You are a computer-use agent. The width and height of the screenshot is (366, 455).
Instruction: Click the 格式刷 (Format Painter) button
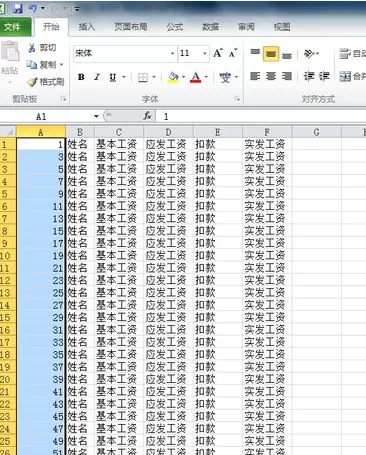coord(46,82)
